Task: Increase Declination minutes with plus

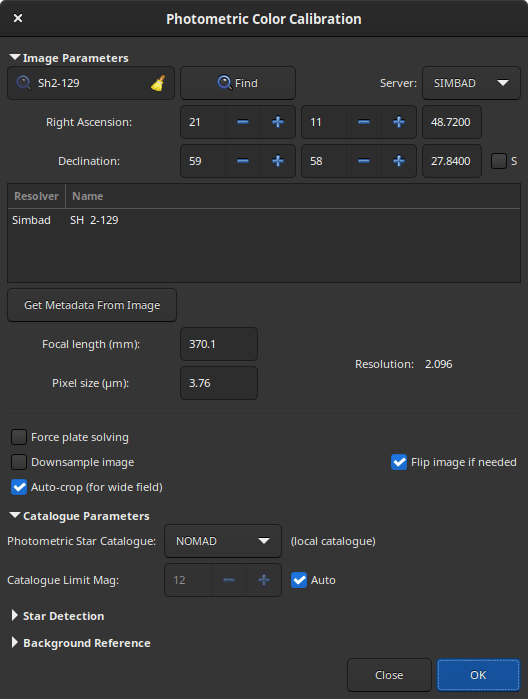Action: click(399, 161)
